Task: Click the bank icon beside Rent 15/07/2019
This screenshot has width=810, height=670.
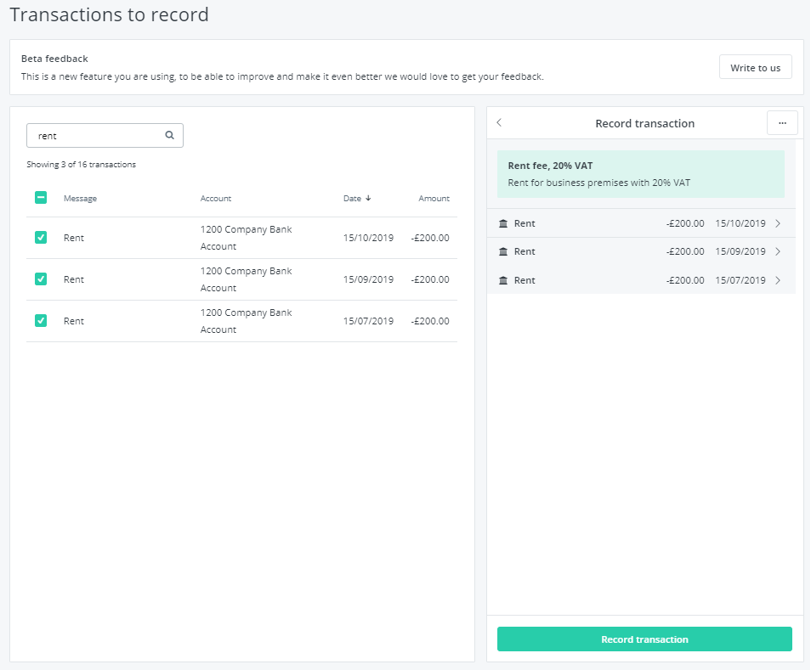Action: [502, 280]
